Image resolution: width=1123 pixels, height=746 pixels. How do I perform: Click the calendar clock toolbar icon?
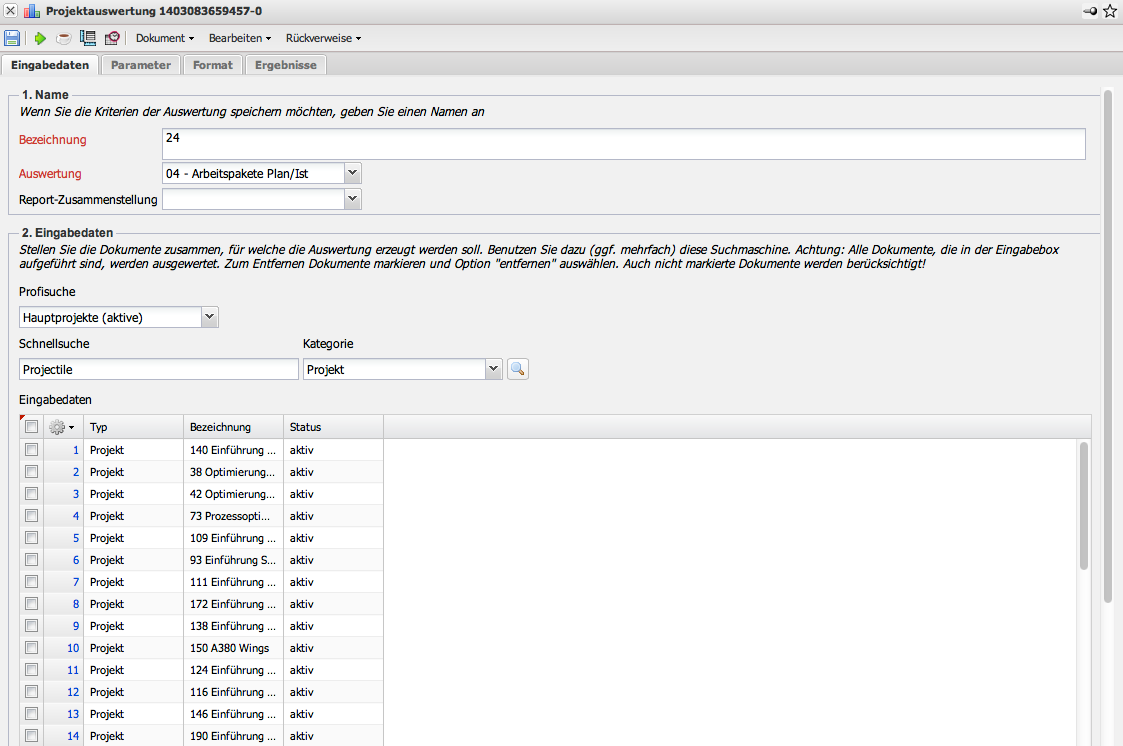tap(112, 38)
